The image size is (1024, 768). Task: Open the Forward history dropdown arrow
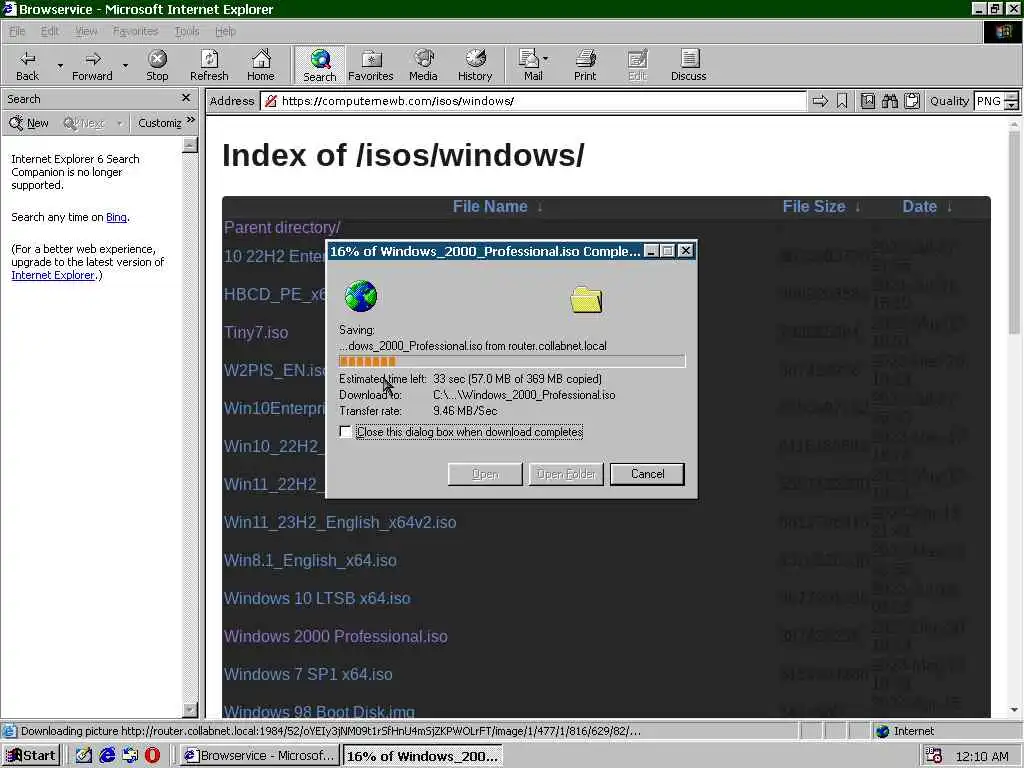[x=125, y=66]
